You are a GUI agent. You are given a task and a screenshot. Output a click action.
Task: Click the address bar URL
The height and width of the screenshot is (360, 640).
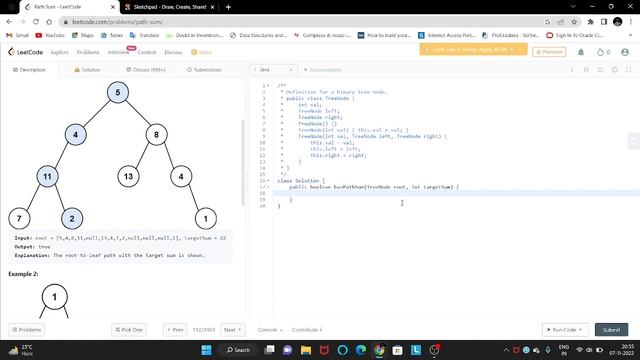(118, 22)
